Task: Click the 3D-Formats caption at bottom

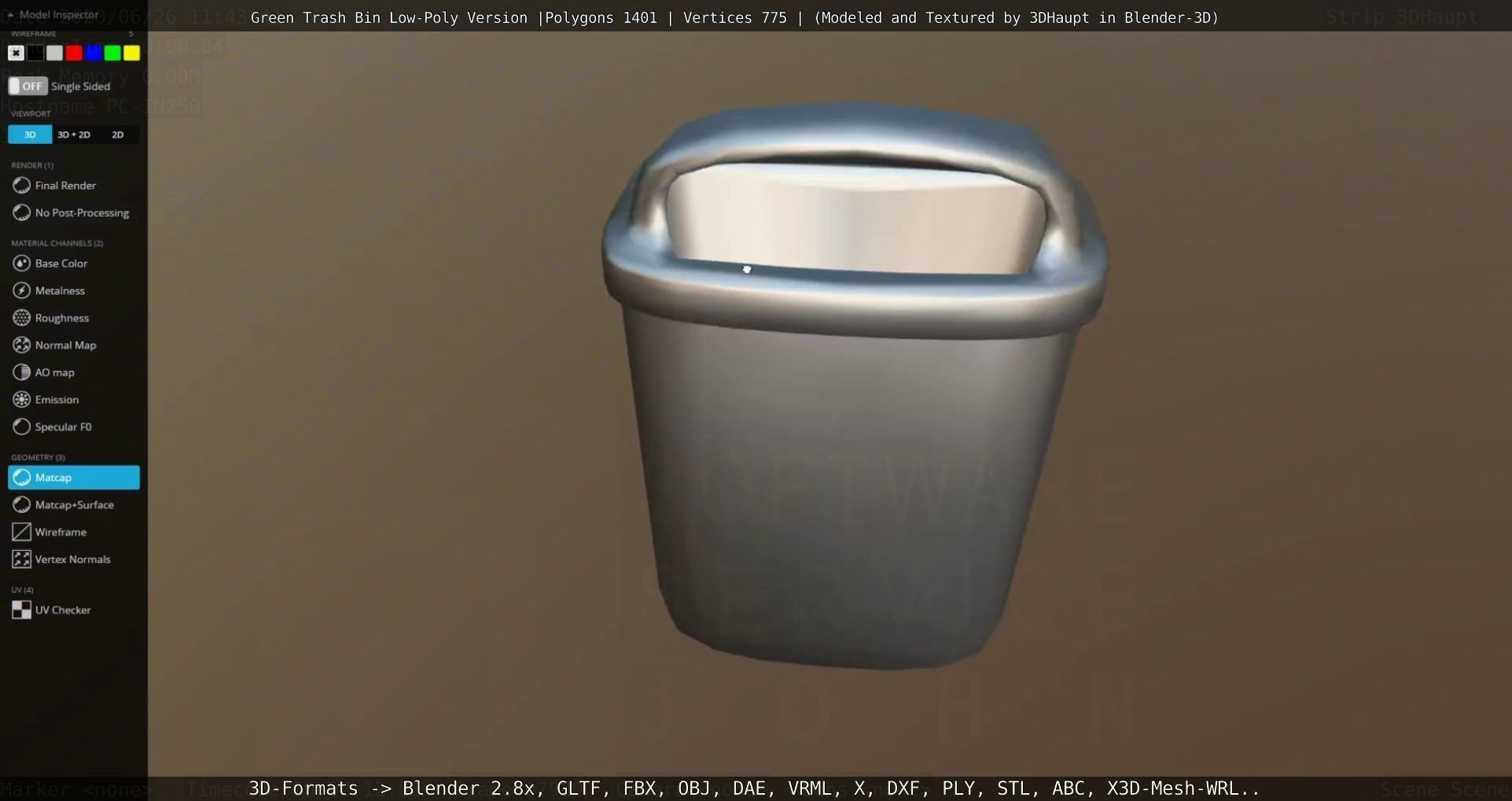Action: 754,788
